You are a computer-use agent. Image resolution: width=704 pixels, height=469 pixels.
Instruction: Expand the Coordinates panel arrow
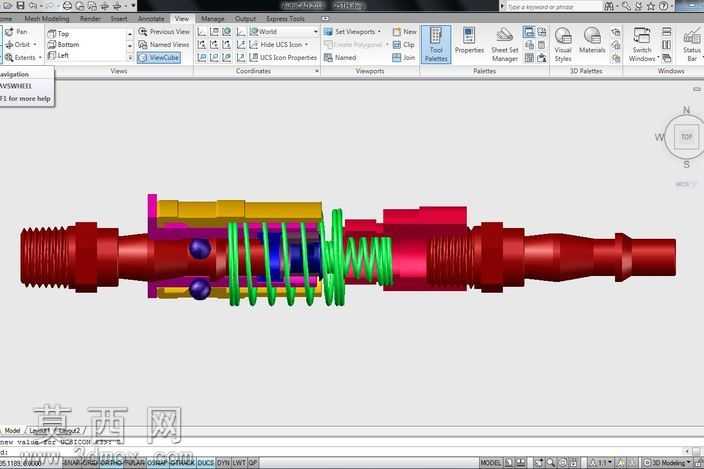click(317, 71)
